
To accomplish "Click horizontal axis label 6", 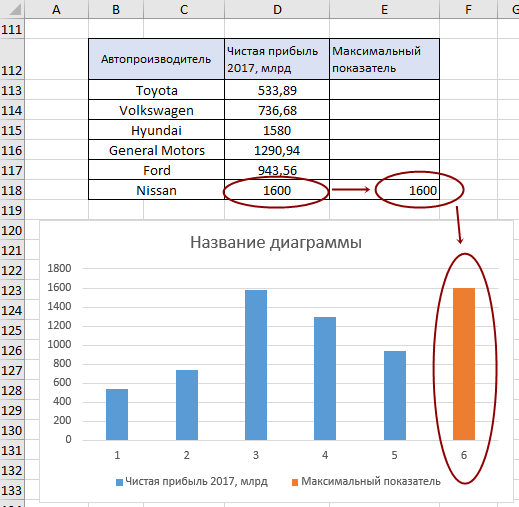I will coord(464,455).
